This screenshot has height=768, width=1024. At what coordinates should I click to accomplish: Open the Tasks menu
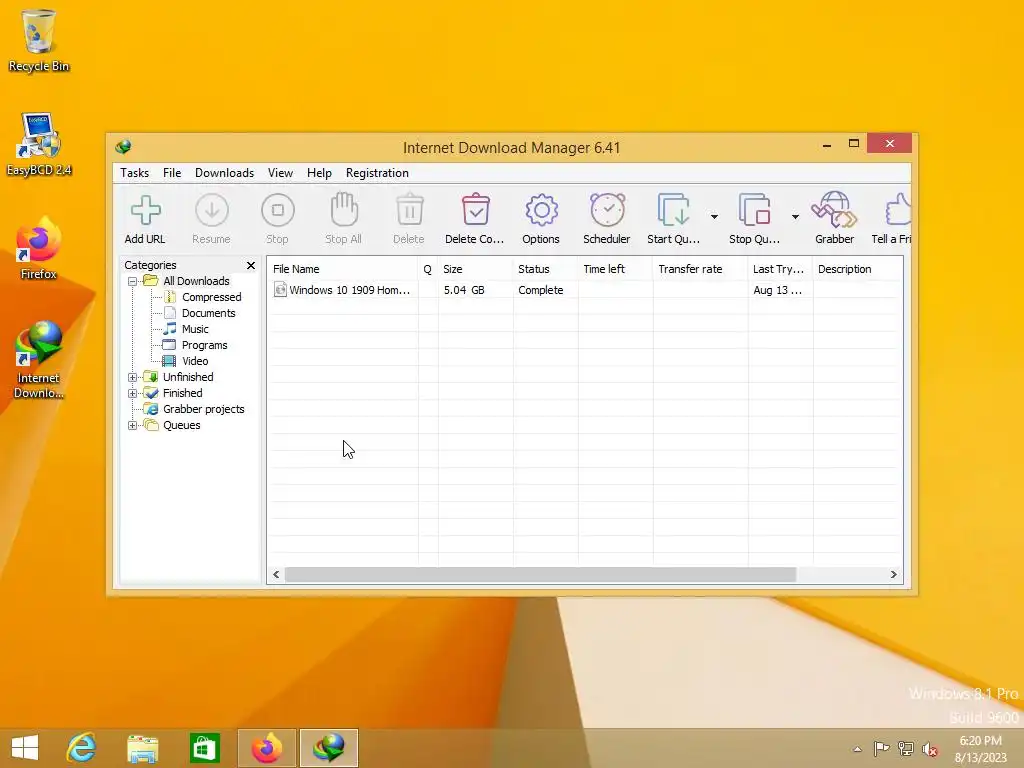click(x=135, y=173)
